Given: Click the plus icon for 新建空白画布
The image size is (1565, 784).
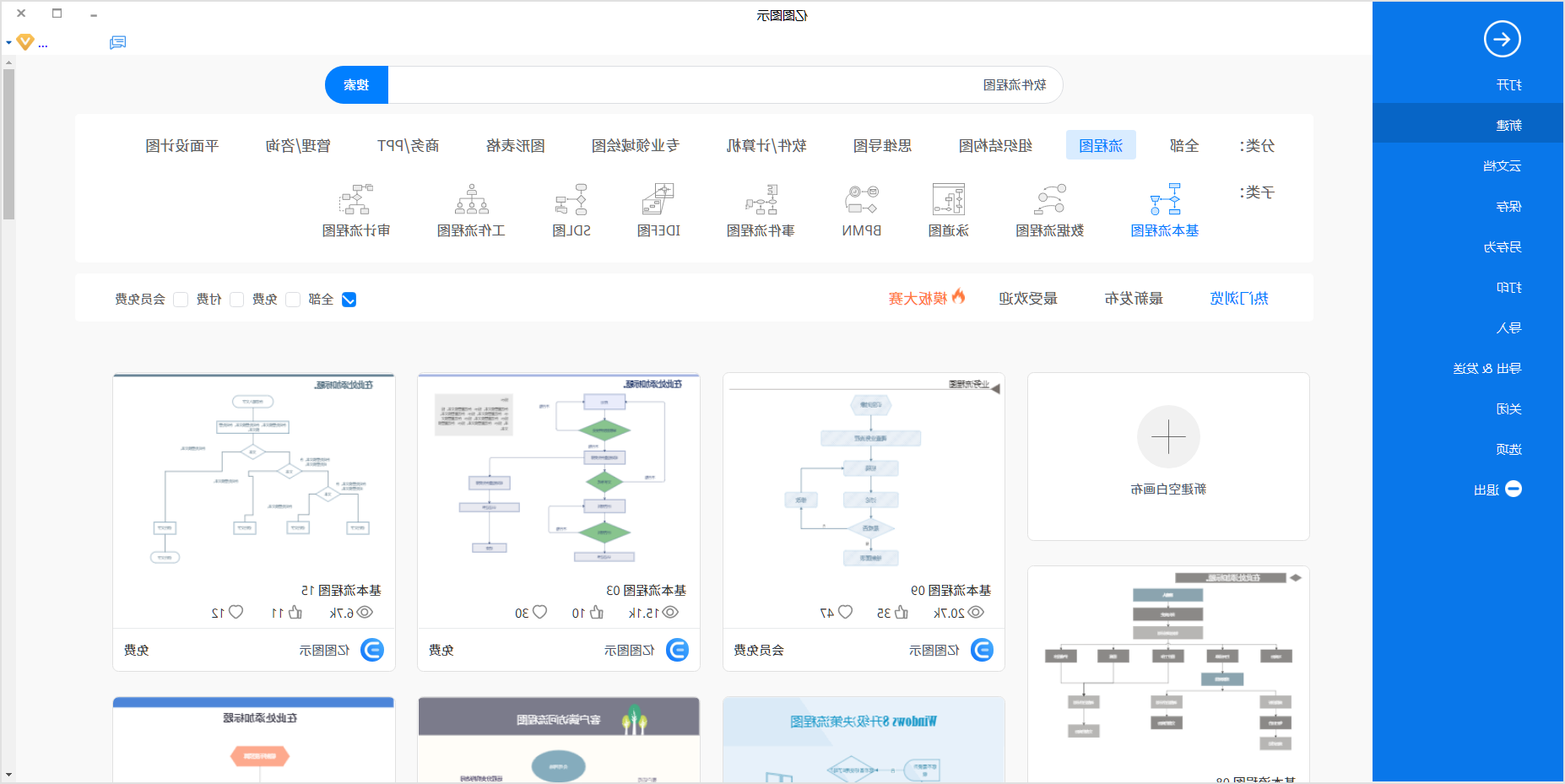Looking at the screenshot, I should tap(1168, 436).
